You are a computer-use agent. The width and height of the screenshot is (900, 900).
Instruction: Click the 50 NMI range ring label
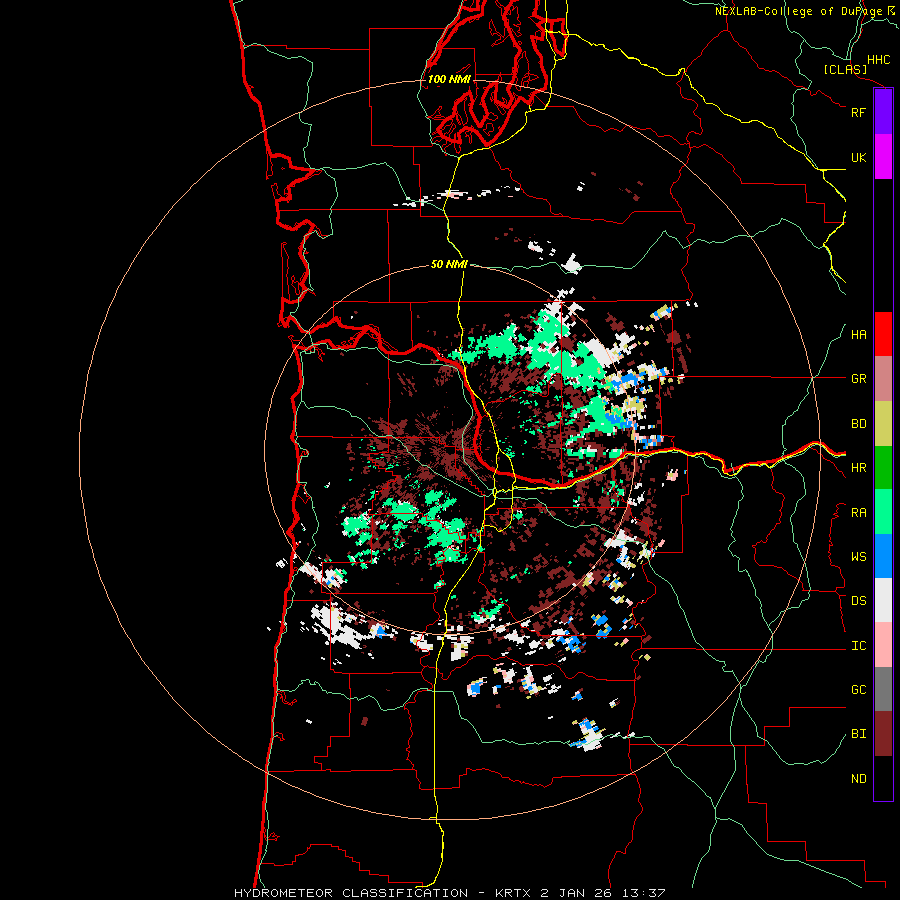point(449,264)
